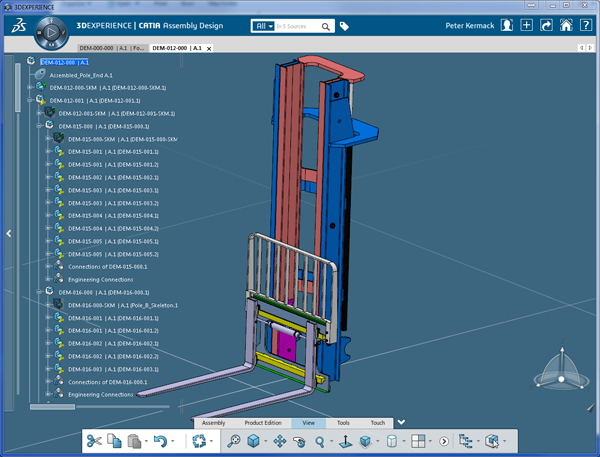600x457 pixels.
Task: Open the user profile icon
Action: 507,25
